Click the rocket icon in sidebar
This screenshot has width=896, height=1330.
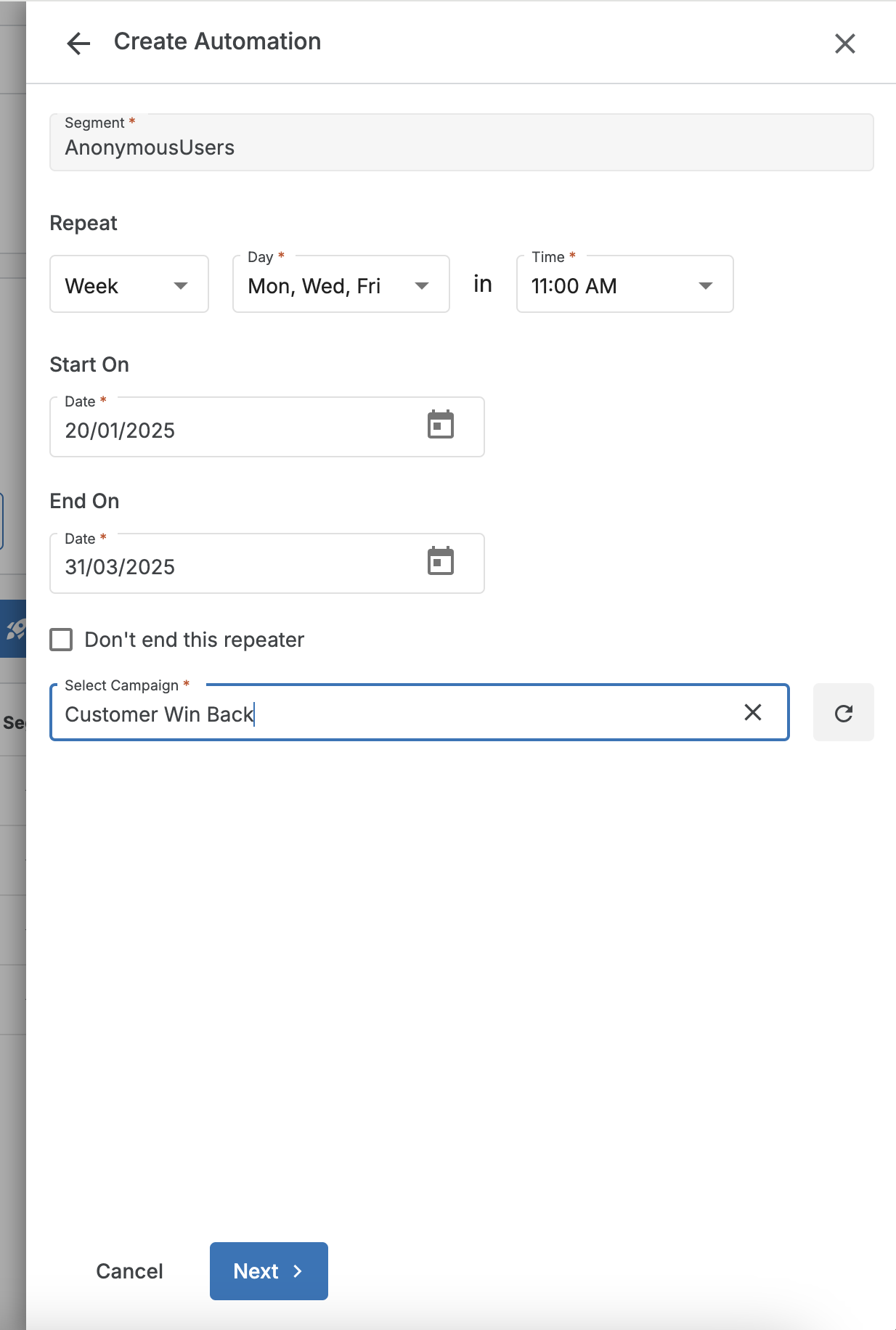[x=15, y=629]
